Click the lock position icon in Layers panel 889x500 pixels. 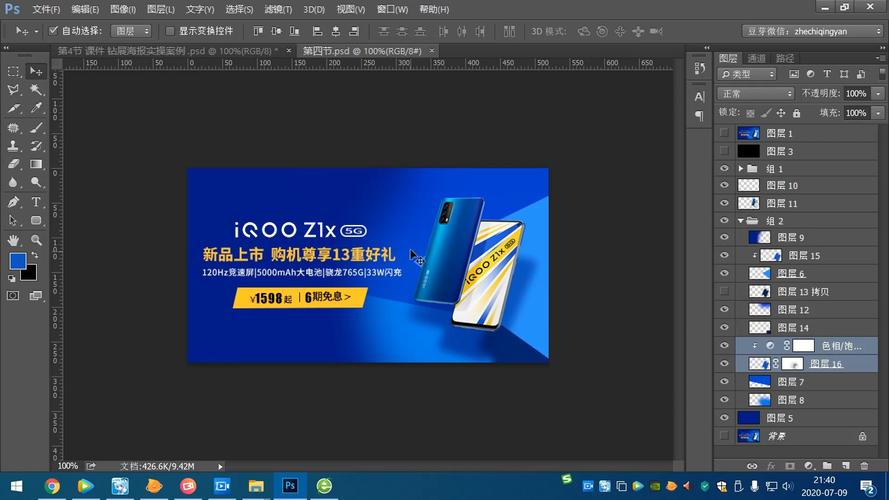pyautogui.click(x=781, y=113)
